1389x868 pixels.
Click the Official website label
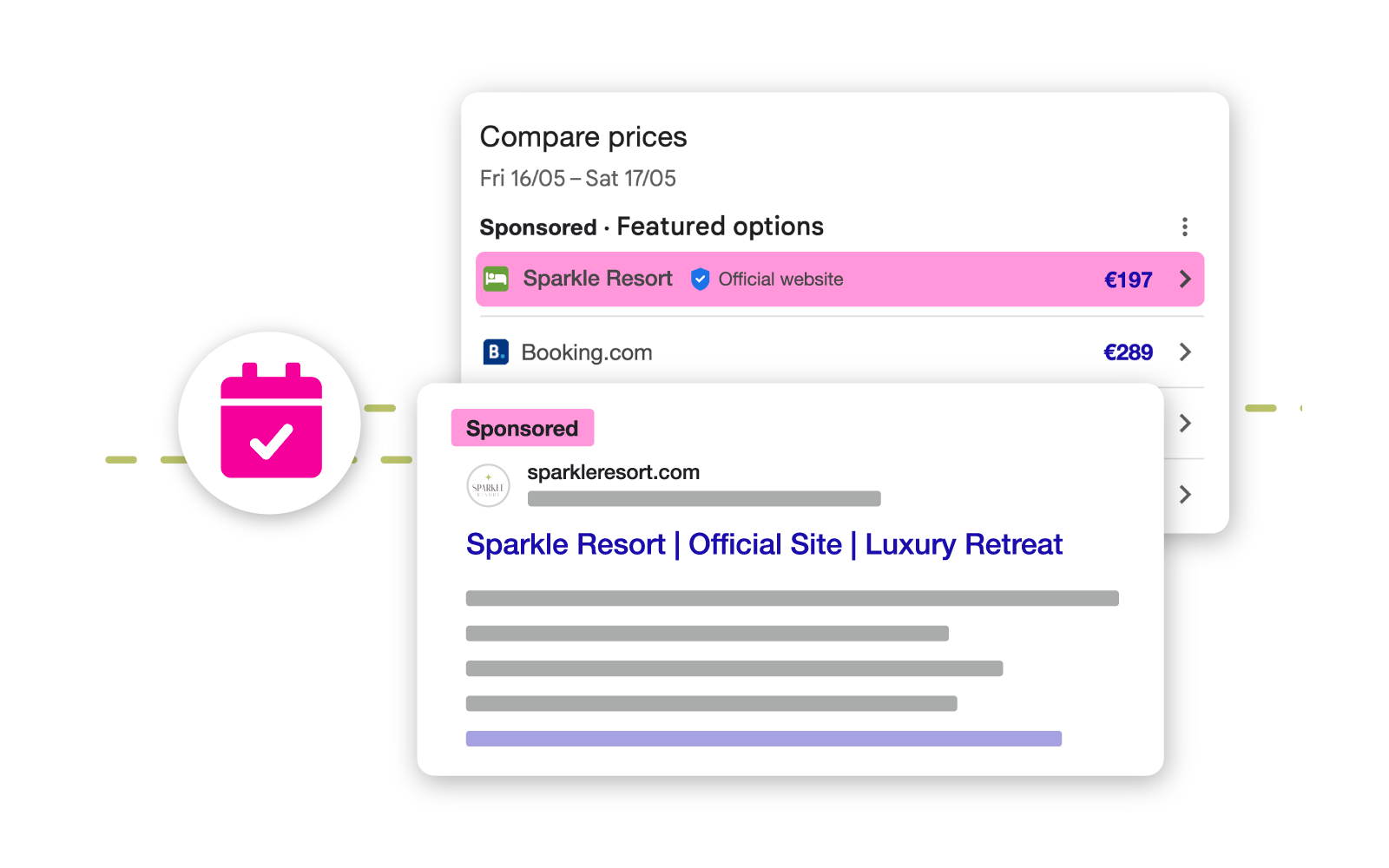point(780,279)
